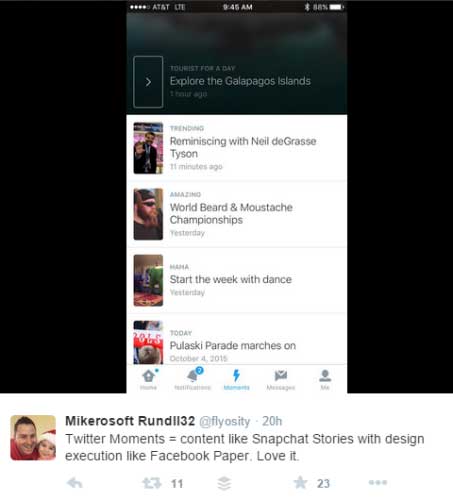Tap the Home tab icon
453x500 pixels.
(x=149, y=376)
